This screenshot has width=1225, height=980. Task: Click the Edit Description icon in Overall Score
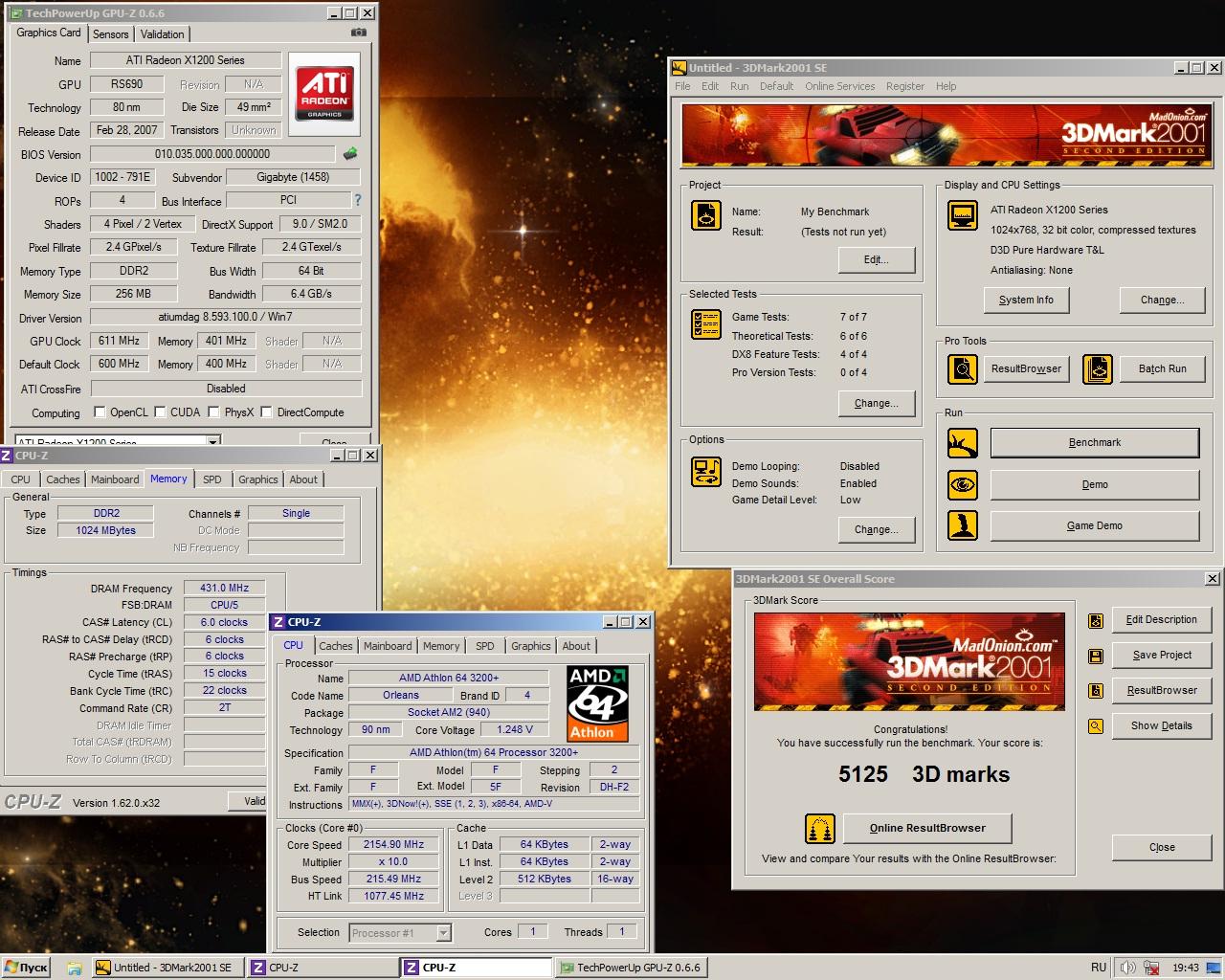[1095, 620]
